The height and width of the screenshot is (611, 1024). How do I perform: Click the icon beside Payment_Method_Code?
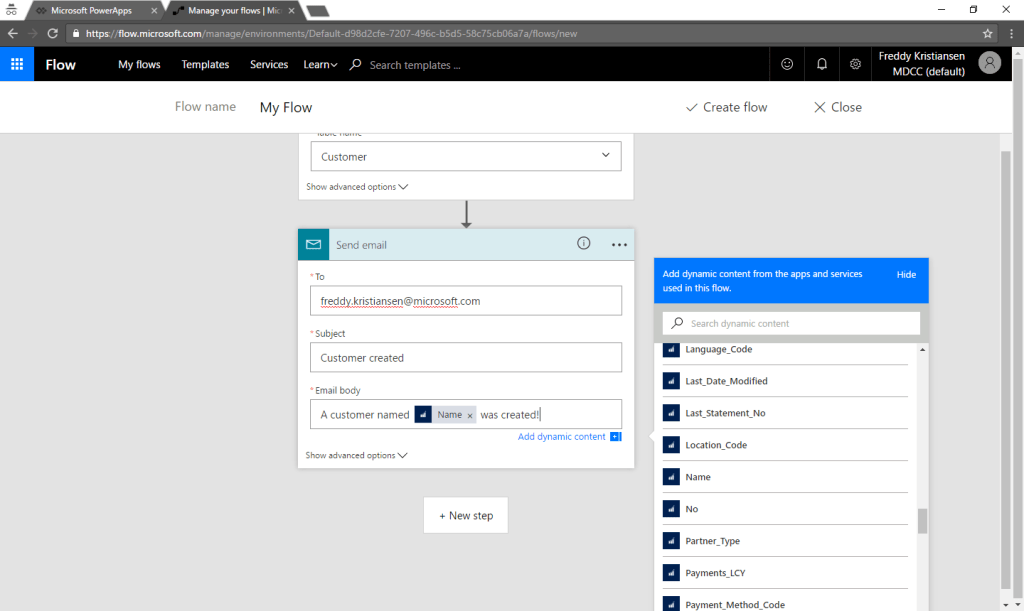coord(671,604)
